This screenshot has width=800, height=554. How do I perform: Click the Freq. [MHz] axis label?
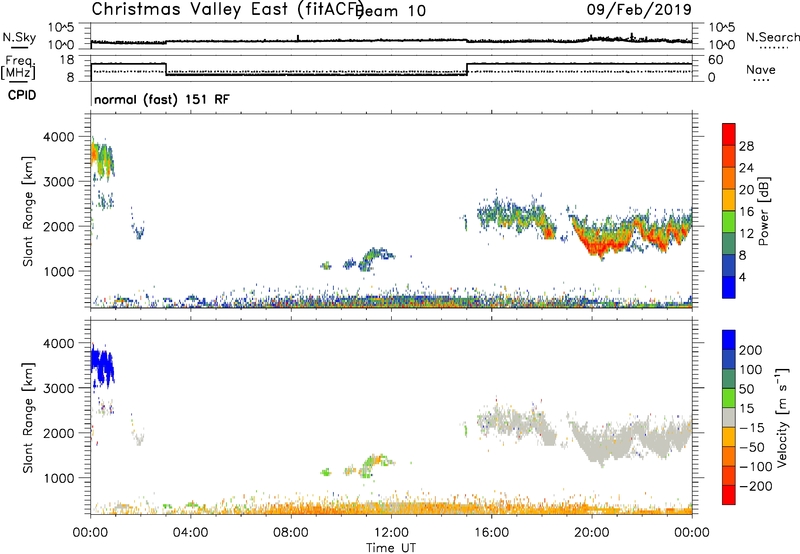click(18, 68)
